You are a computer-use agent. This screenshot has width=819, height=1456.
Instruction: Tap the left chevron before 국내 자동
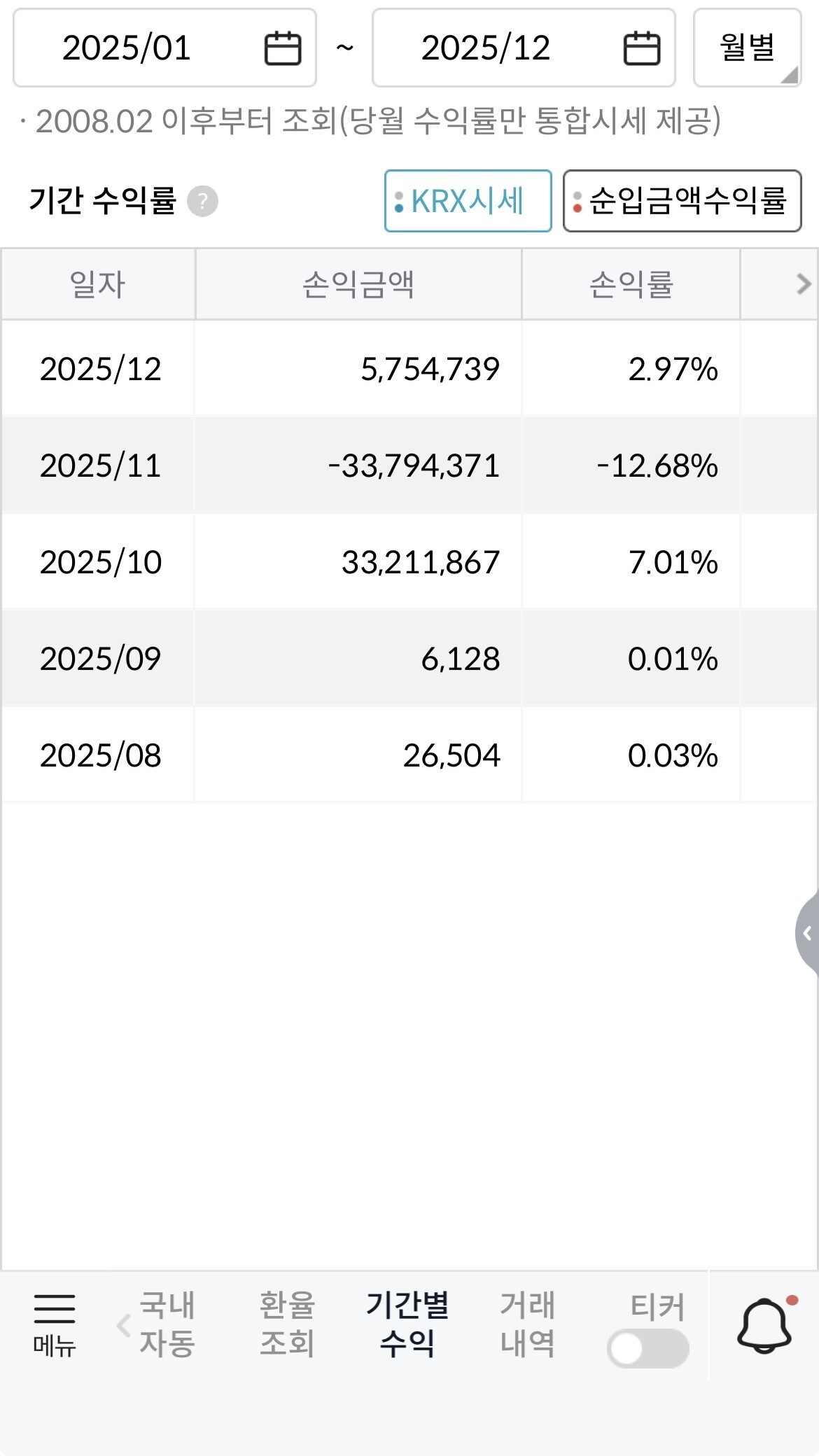point(123,1325)
